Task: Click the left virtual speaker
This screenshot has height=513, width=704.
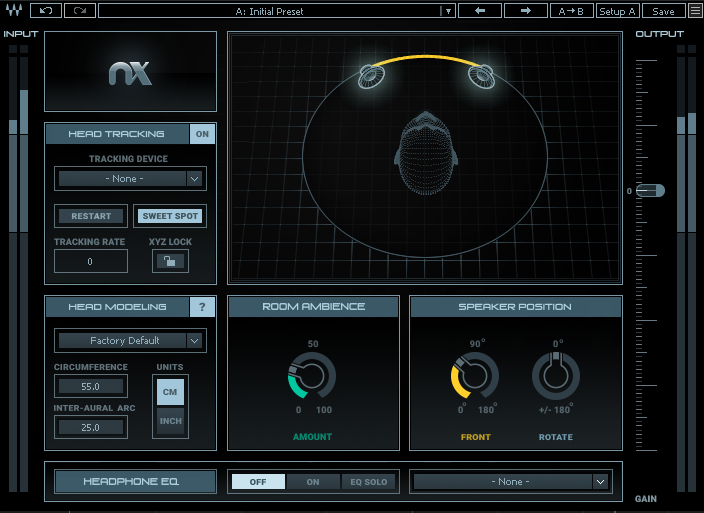Action: coord(371,76)
